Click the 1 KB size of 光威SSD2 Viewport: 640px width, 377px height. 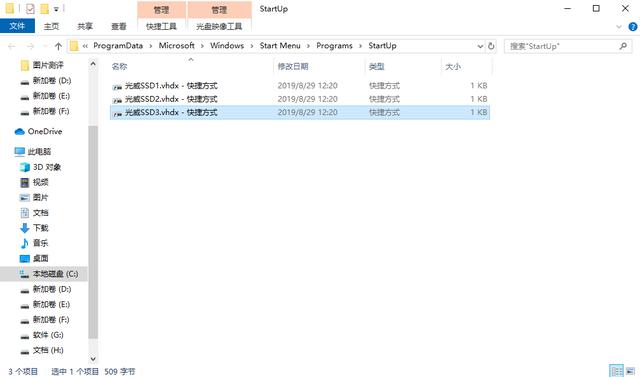[x=478, y=99]
